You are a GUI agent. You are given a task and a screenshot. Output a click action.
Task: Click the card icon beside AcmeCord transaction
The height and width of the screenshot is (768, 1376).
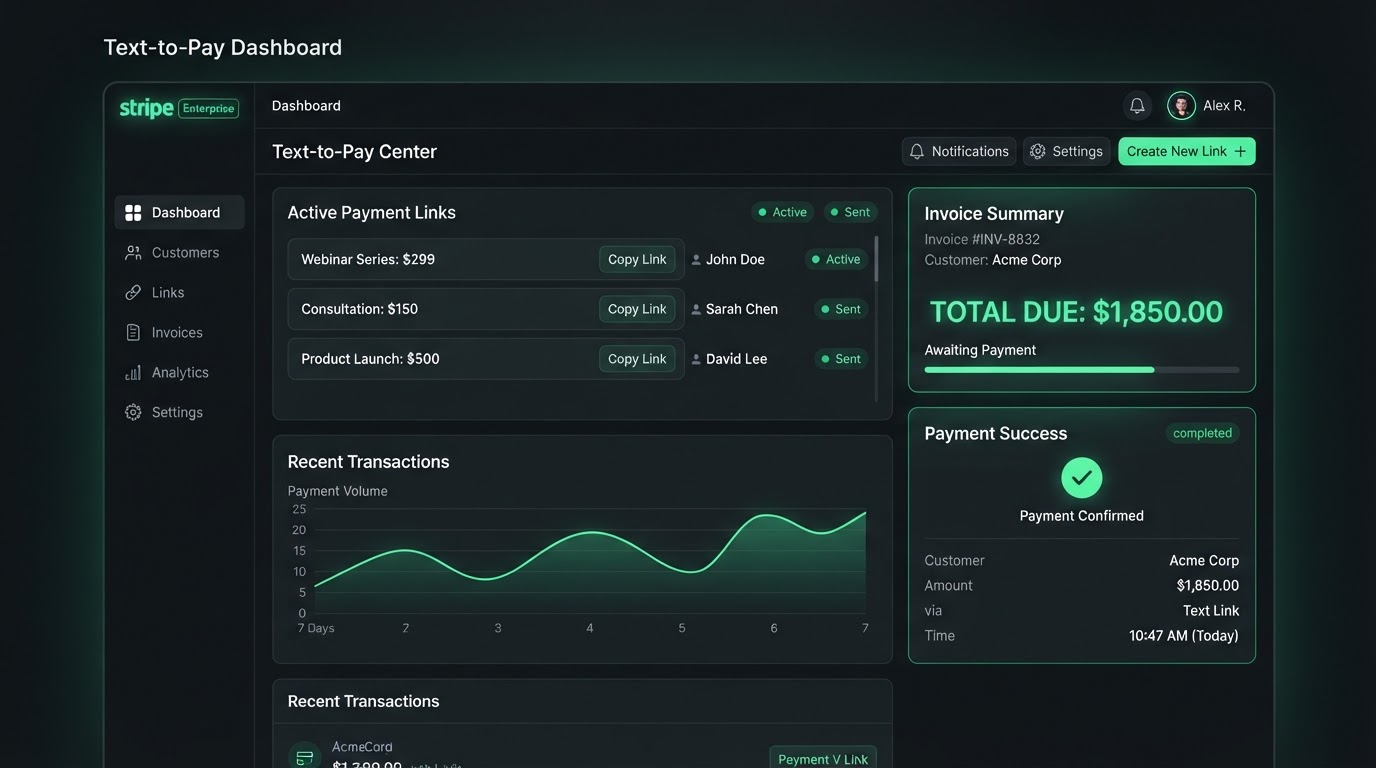(305, 757)
